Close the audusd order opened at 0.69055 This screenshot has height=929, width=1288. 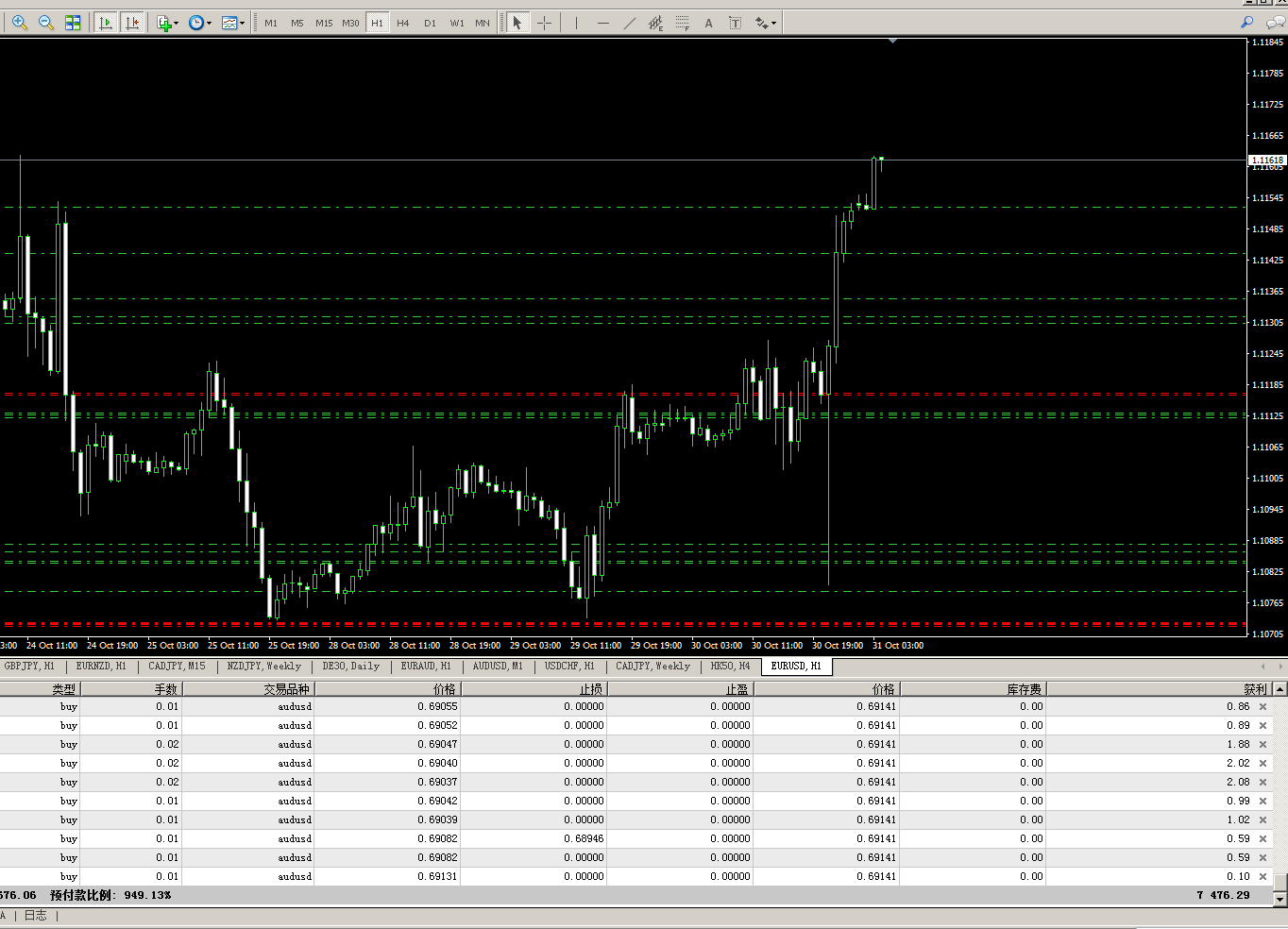tap(1263, 706)
